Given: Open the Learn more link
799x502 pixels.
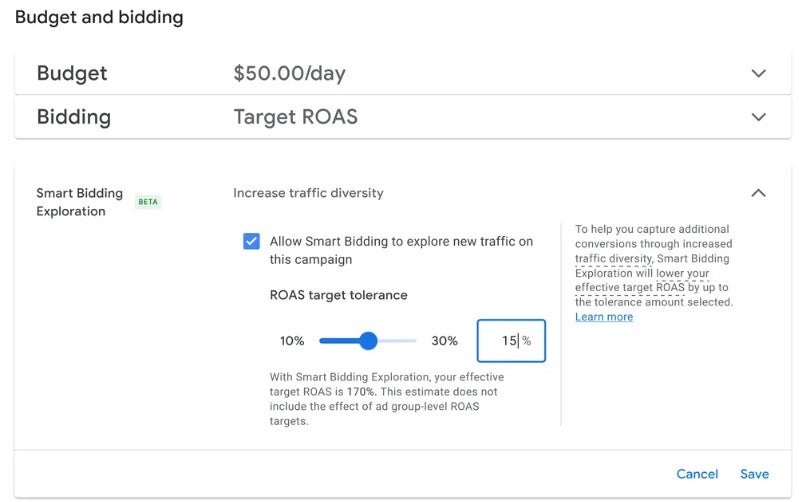Looking at the screenshot, I should [603, 317].
